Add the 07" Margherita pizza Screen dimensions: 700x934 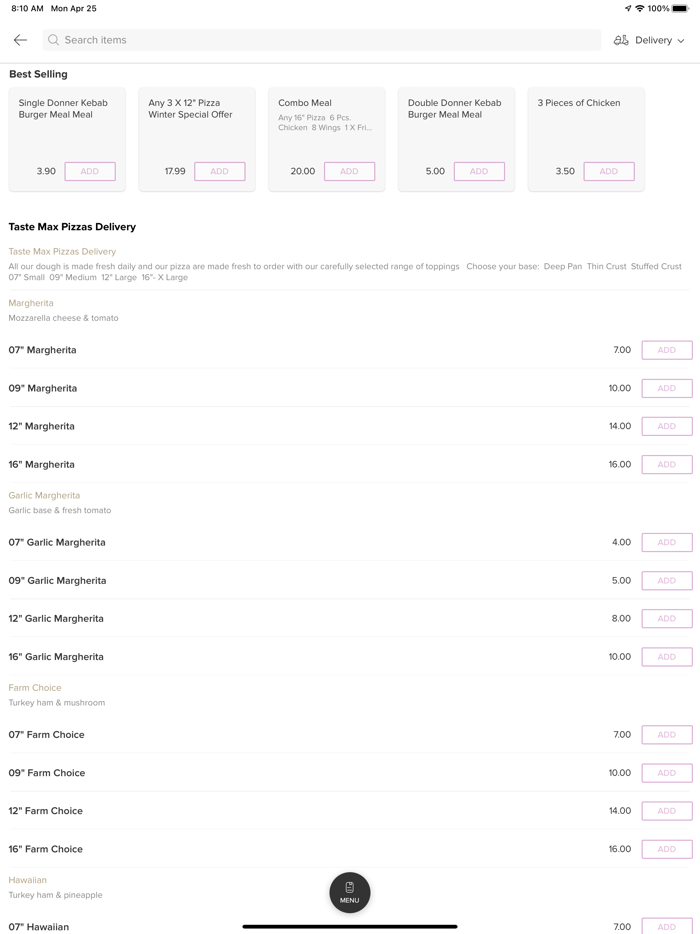[x=666, y=350]
